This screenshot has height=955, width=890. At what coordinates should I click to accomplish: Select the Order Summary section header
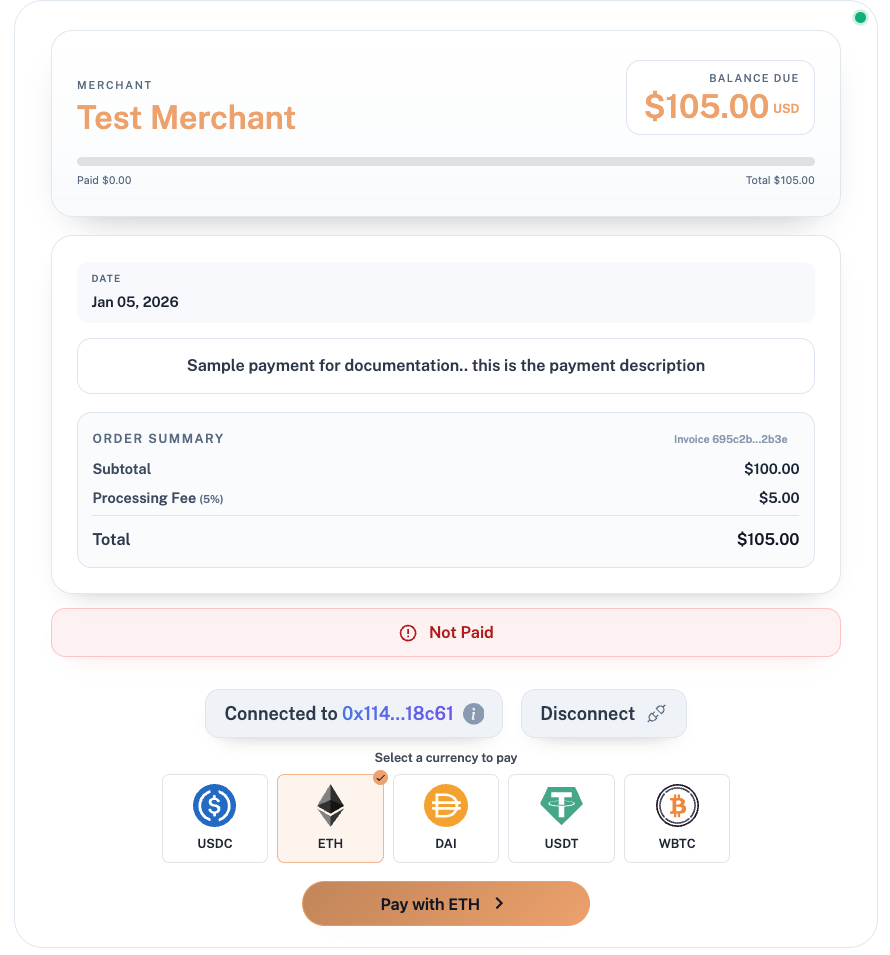pos(157,439)
